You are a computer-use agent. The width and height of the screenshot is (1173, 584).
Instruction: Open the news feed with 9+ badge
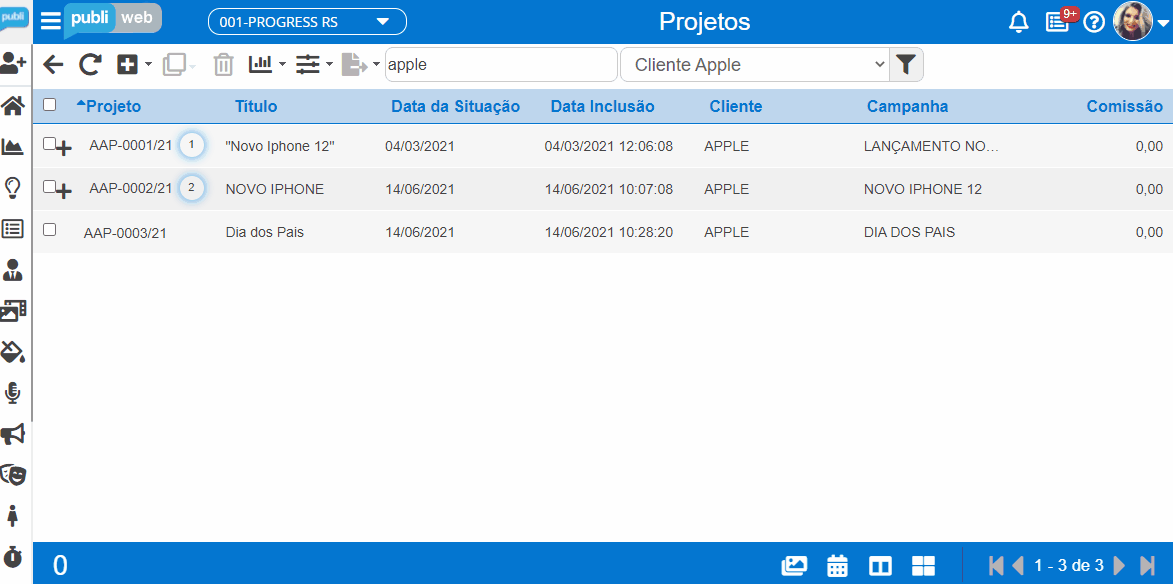[x=1057, y=22]
